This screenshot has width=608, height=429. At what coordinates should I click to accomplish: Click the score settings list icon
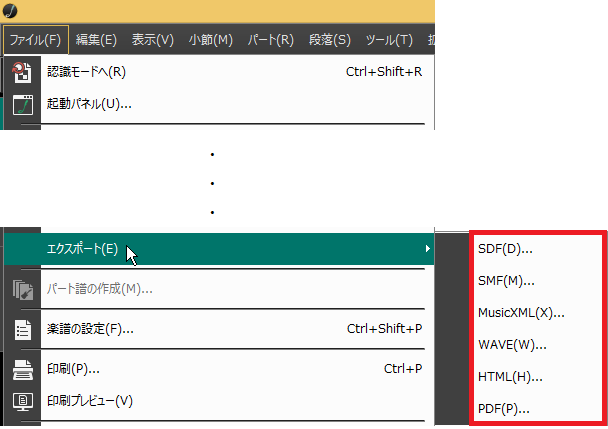[x=22, y=329]
